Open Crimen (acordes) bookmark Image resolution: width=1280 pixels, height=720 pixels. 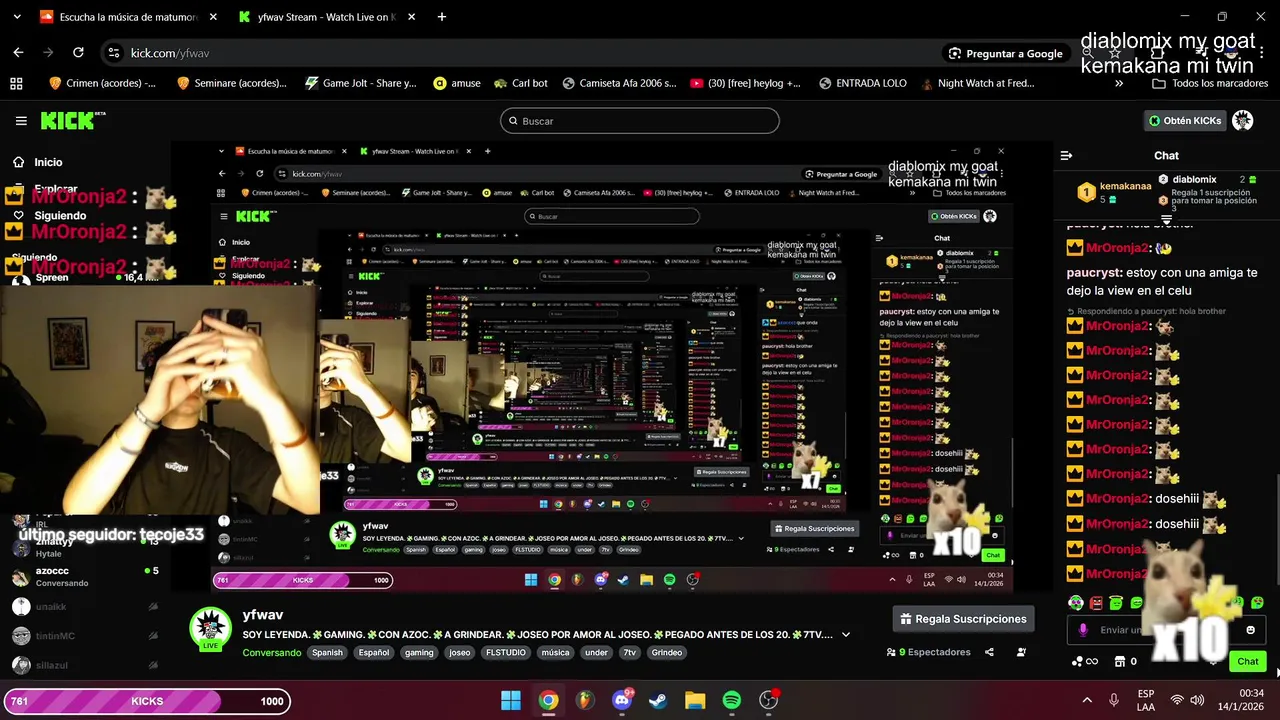[x=102, y=83]
